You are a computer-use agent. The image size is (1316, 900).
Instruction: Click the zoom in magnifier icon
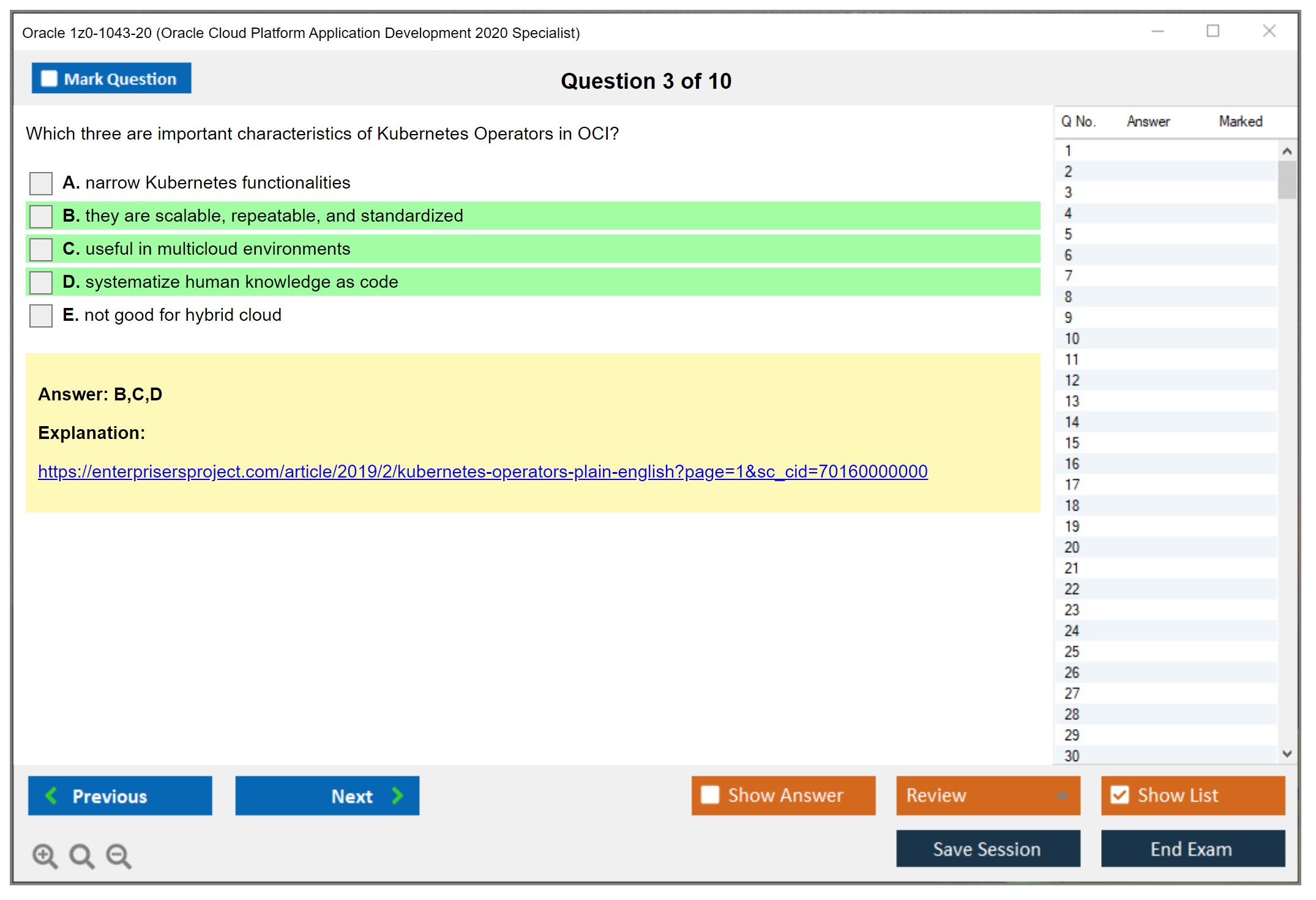tap(44, 856)
